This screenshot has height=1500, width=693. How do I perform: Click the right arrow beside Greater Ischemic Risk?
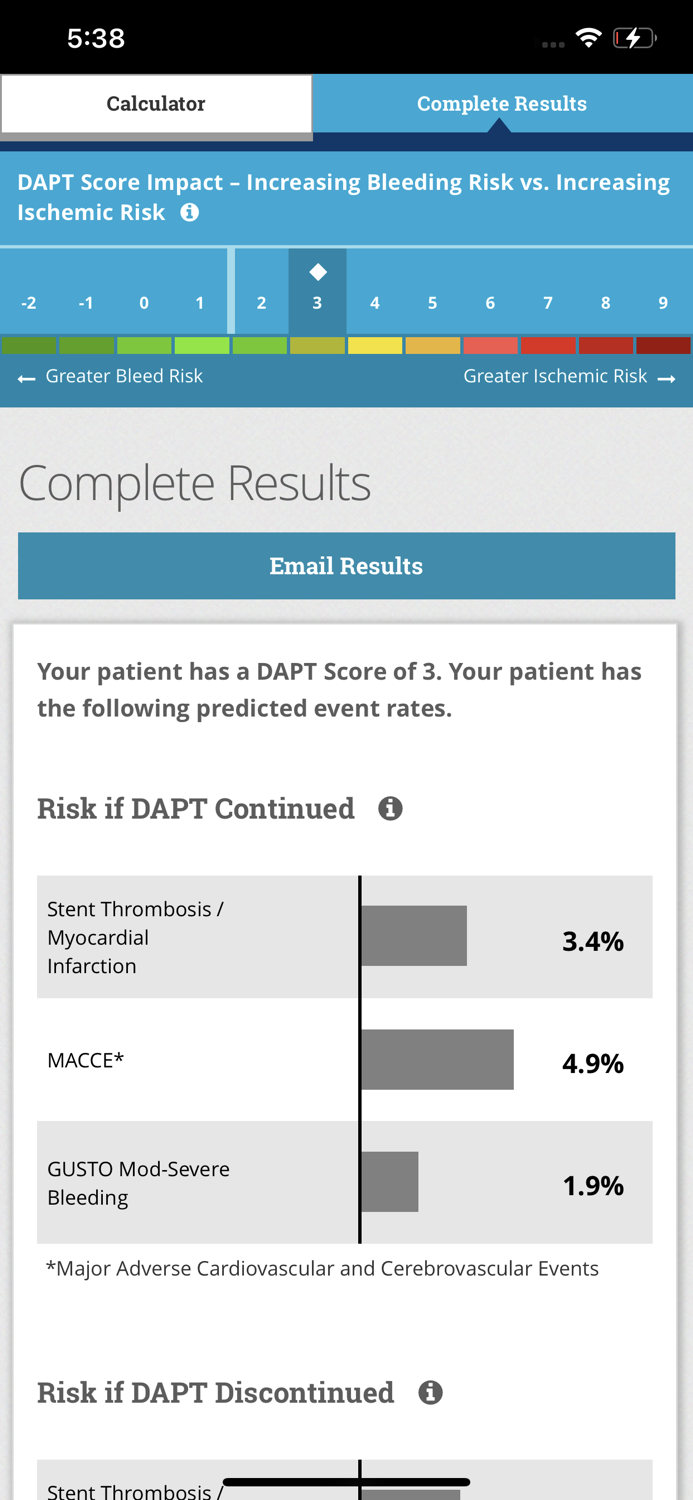pyautogui.click(x=668, y=377)
